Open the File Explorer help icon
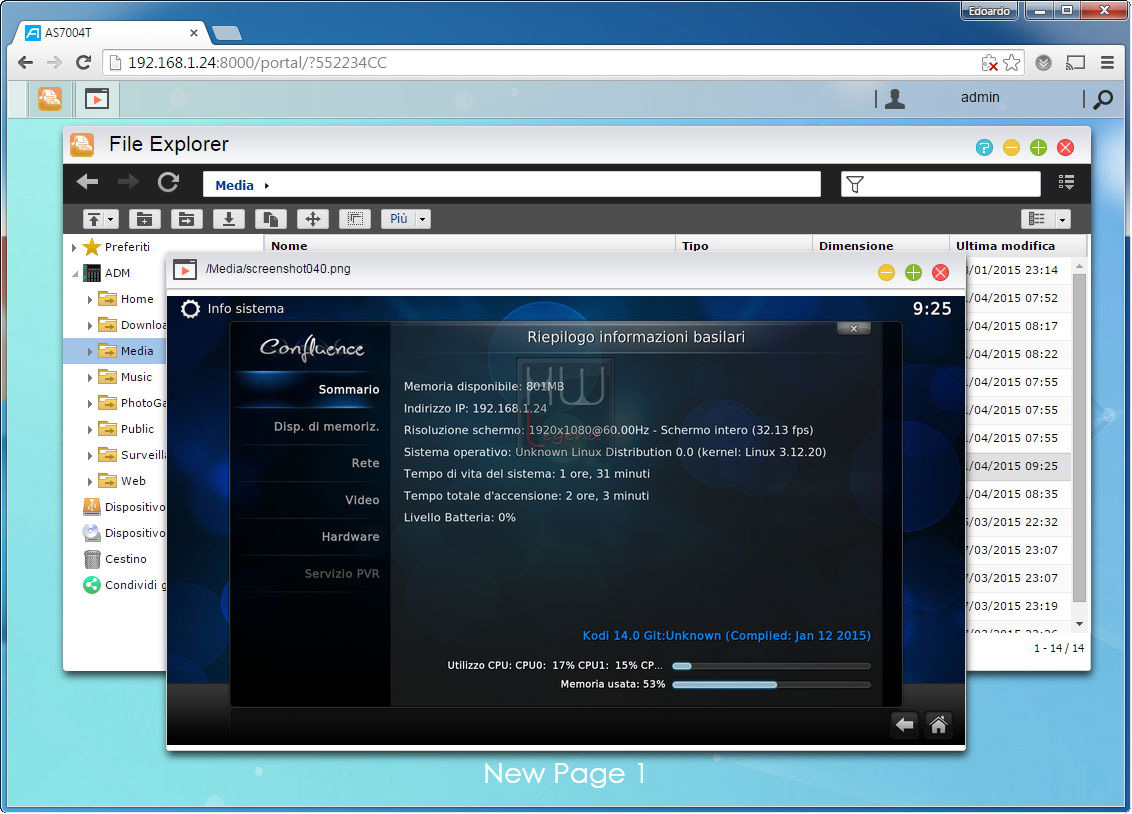This screenshot has width=1132, height=814. tap(984, 148)
